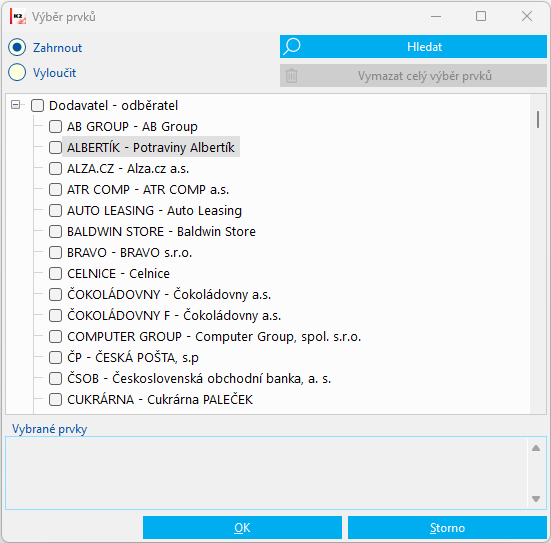
Task: Select row CUKRÁRNA - Cukrárna PALEČEK
Action: click(x=160, y=400)
